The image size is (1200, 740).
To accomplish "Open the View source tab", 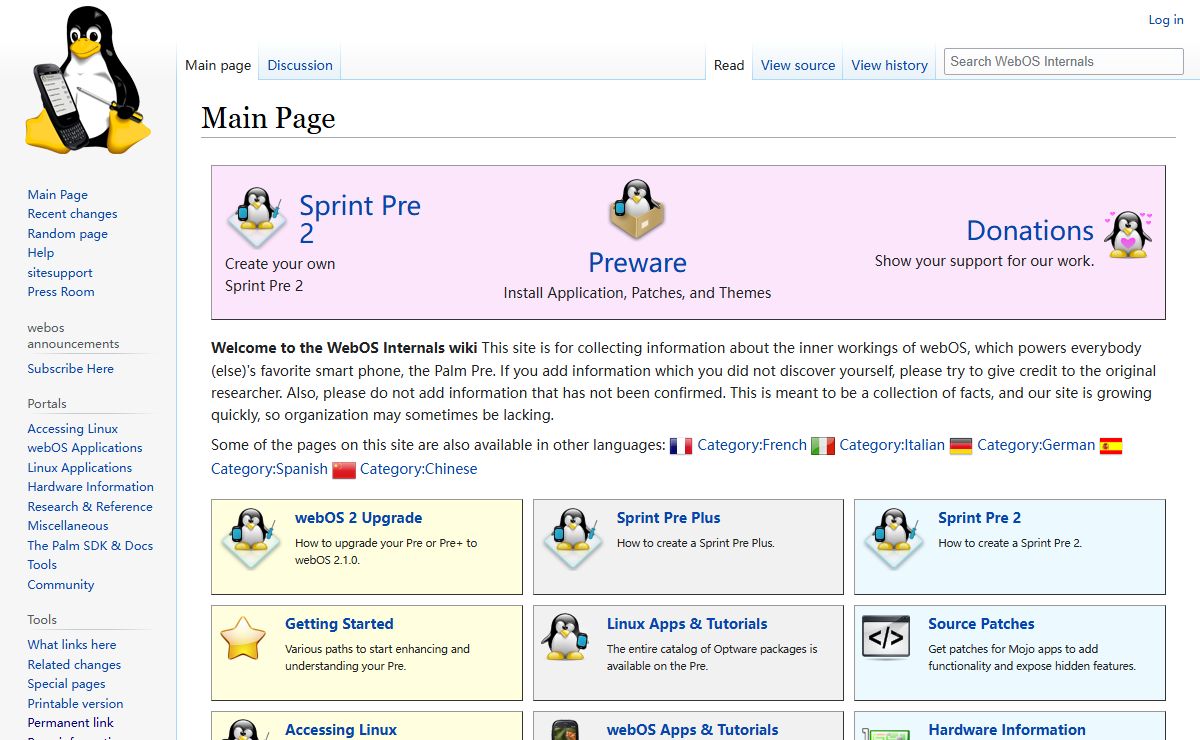I will coord(798,65).
